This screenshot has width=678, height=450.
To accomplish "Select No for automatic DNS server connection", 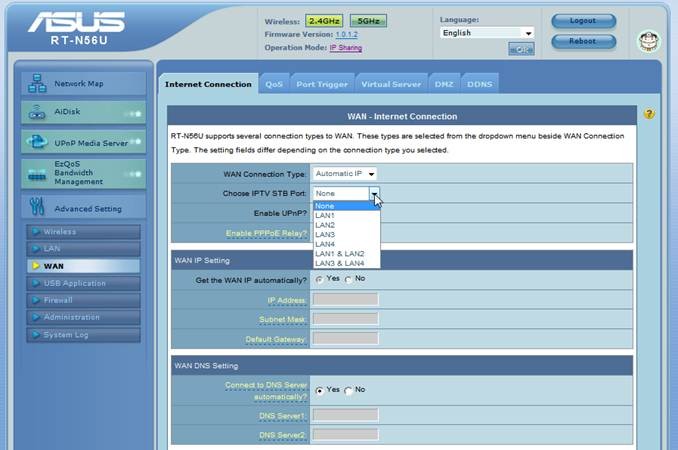I will 348,389.
